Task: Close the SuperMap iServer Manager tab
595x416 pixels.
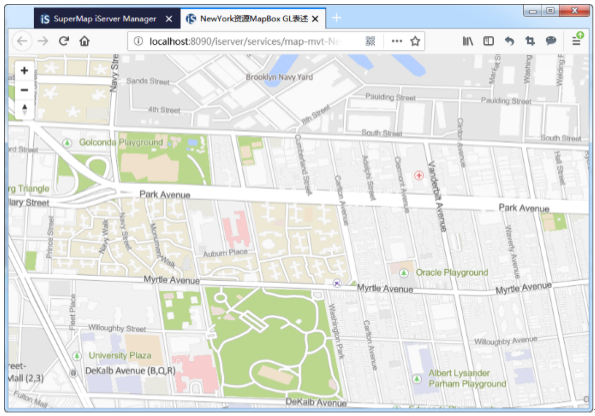Action: [x=169, y=19]
